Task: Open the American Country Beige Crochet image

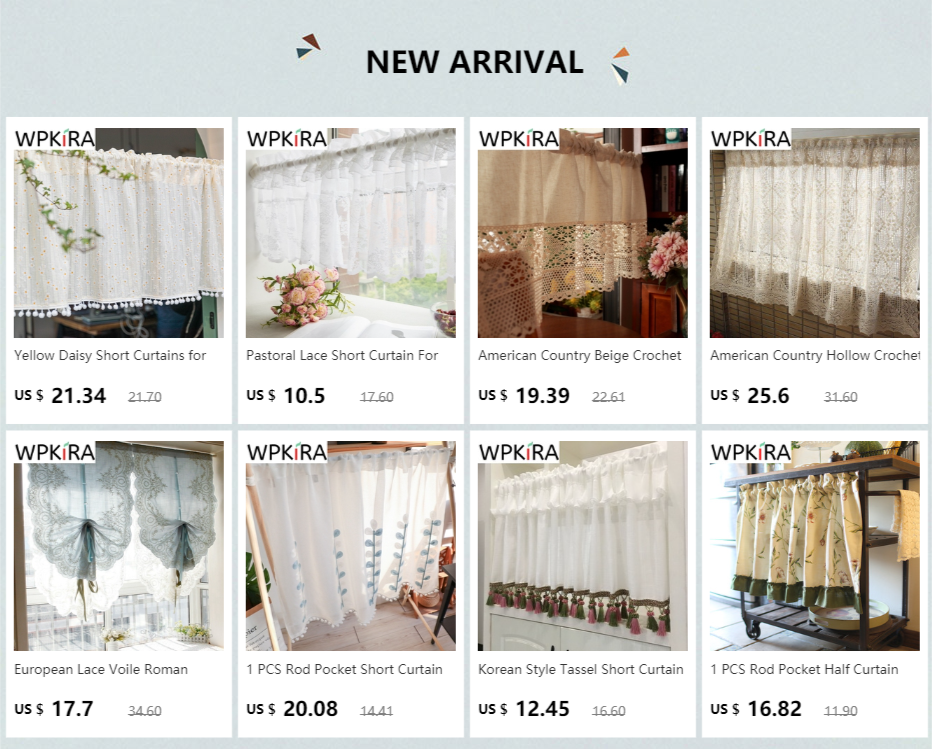Action: click(582, 232)
